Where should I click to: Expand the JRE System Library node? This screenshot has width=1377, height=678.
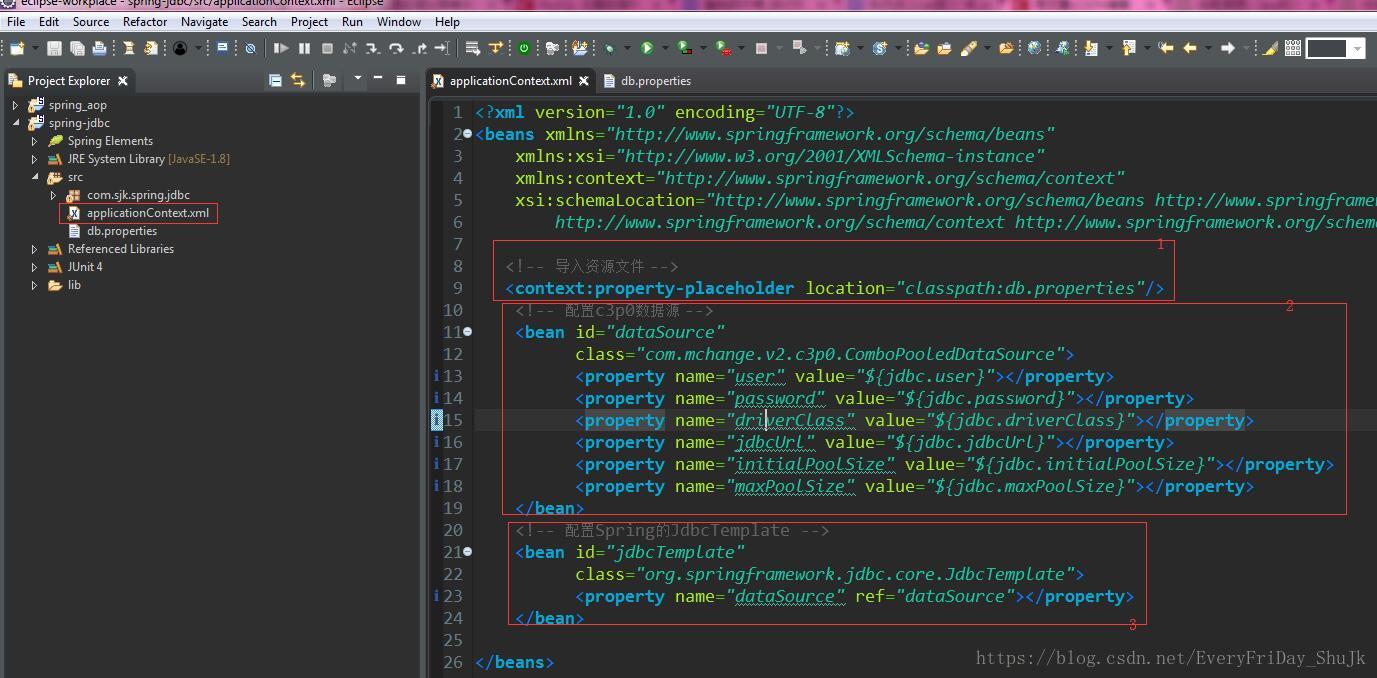click(x=34, y=159)
